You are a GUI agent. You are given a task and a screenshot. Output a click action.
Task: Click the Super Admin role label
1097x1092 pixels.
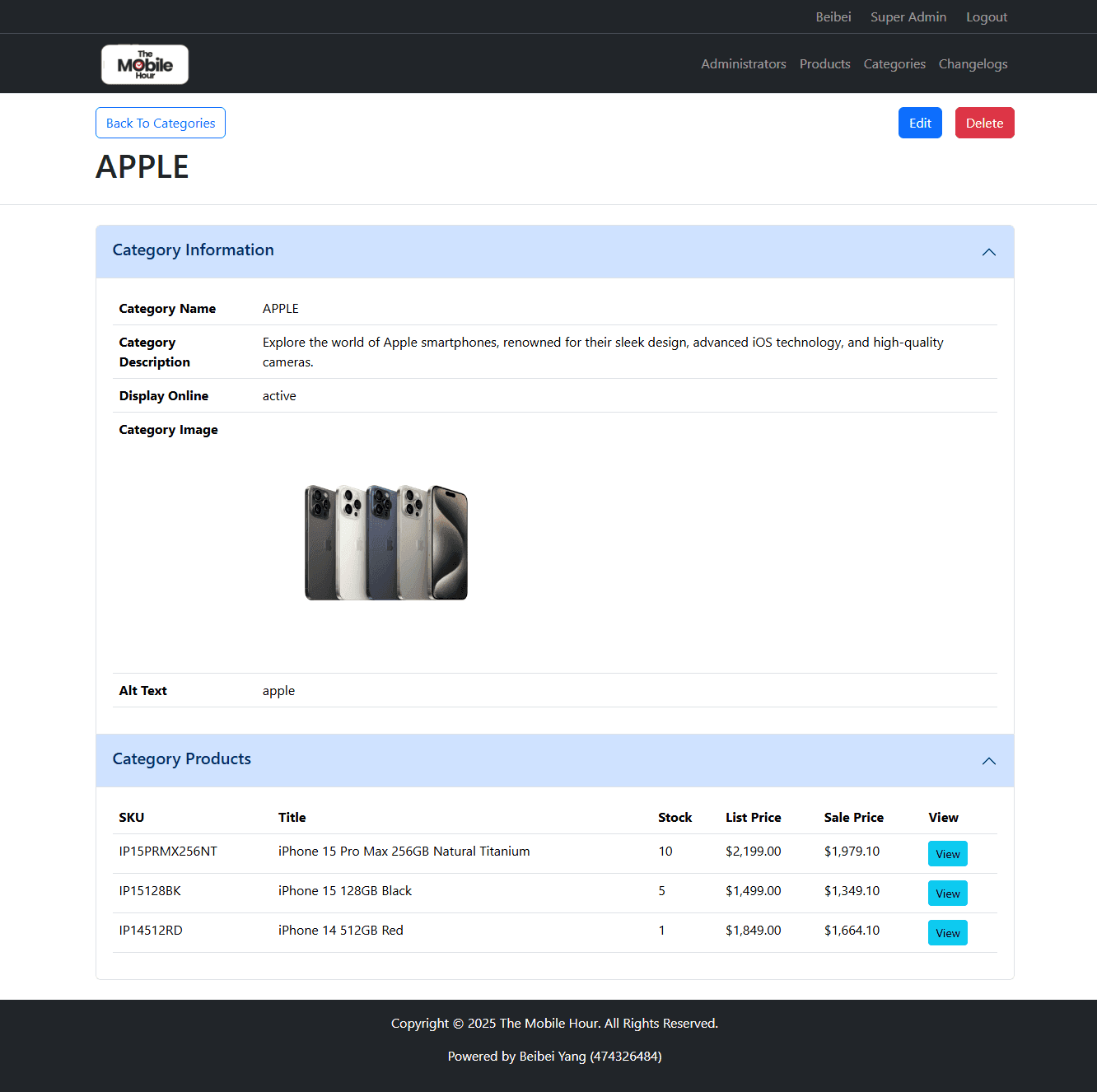point(908,17)
